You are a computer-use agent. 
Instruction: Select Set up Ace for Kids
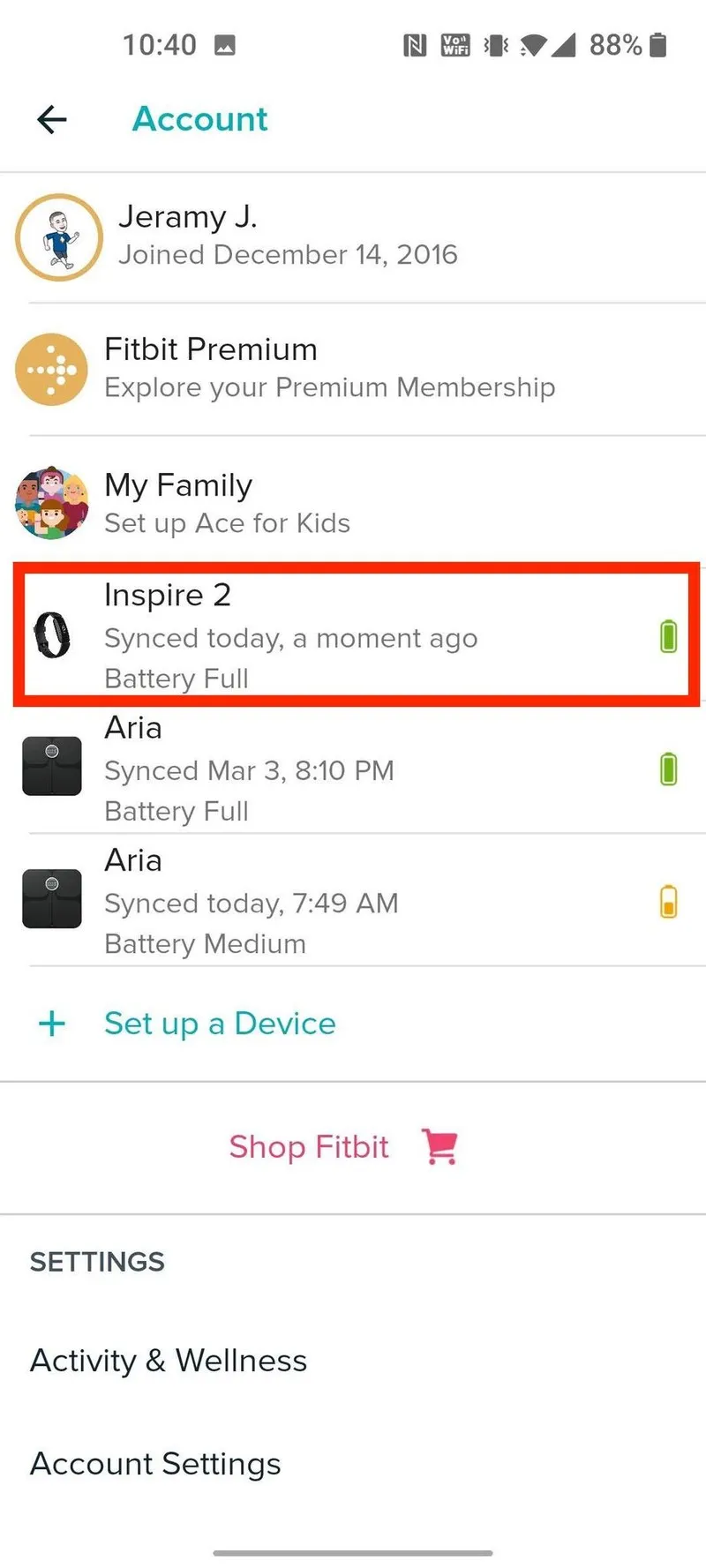click(x=227, y=523)
